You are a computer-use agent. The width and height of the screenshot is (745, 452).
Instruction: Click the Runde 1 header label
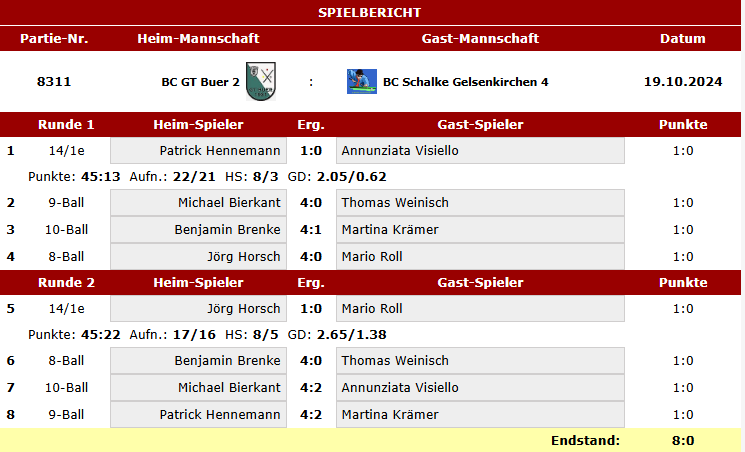coord(66,125)
